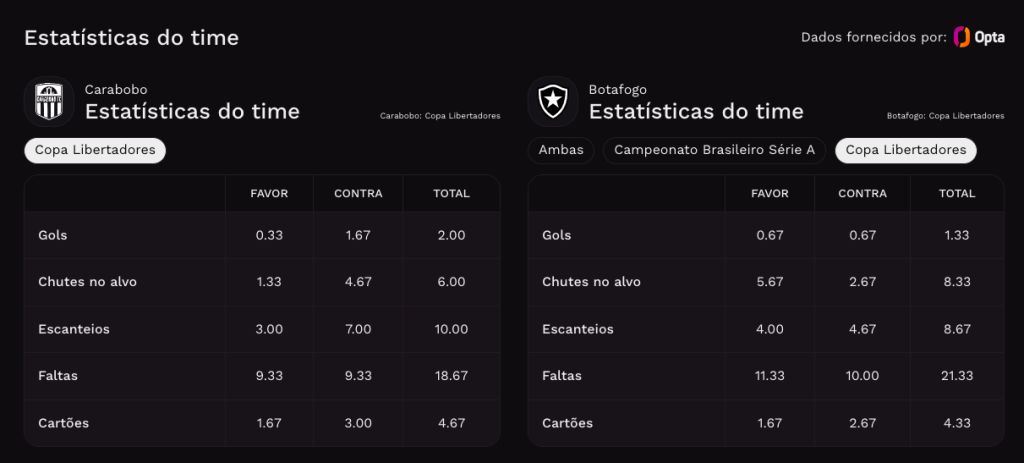Click the CONTRA header in Carabobo table
The width and height of the screenshot is (1024, 463).
pos(358,193)
